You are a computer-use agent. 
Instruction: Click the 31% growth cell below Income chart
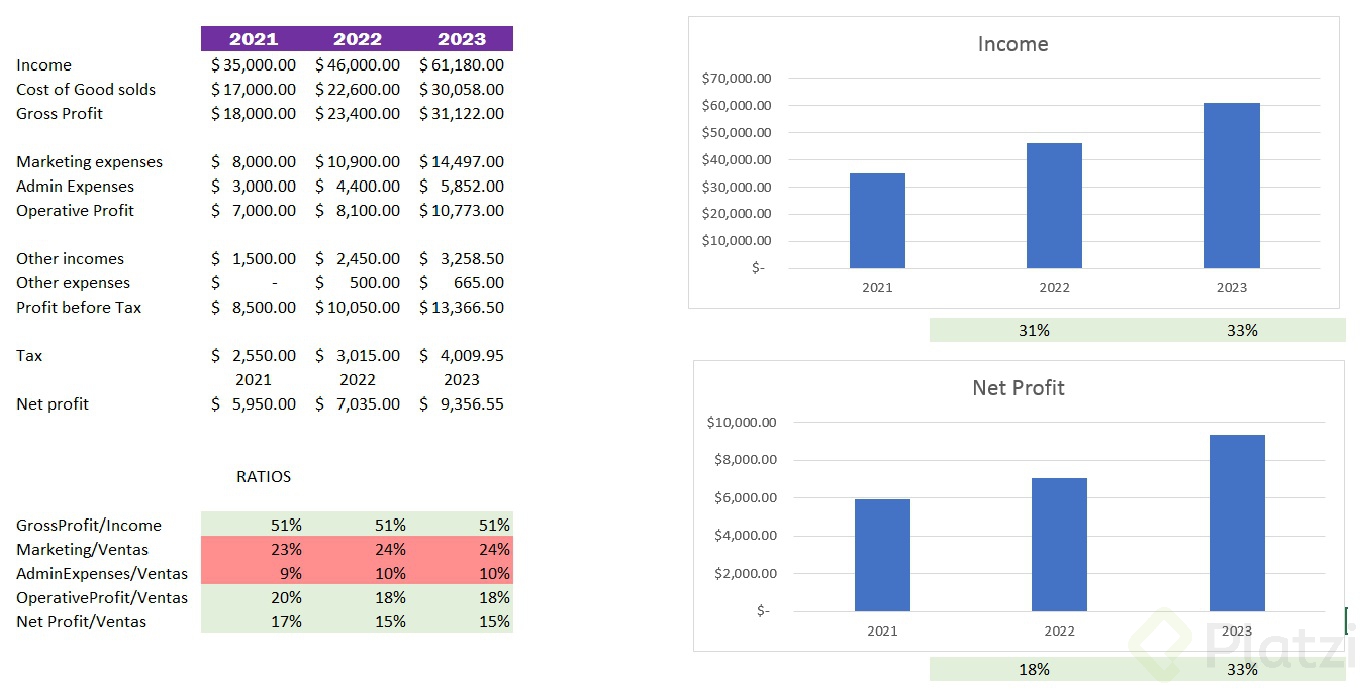1034,330
